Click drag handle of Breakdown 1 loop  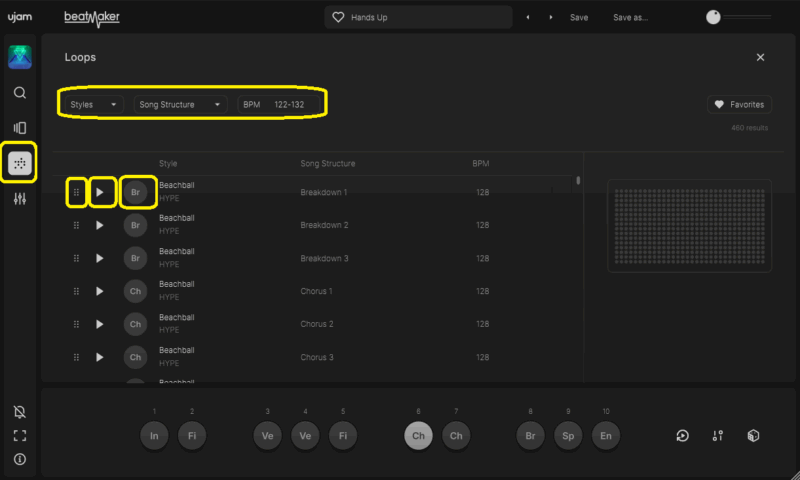76,192
